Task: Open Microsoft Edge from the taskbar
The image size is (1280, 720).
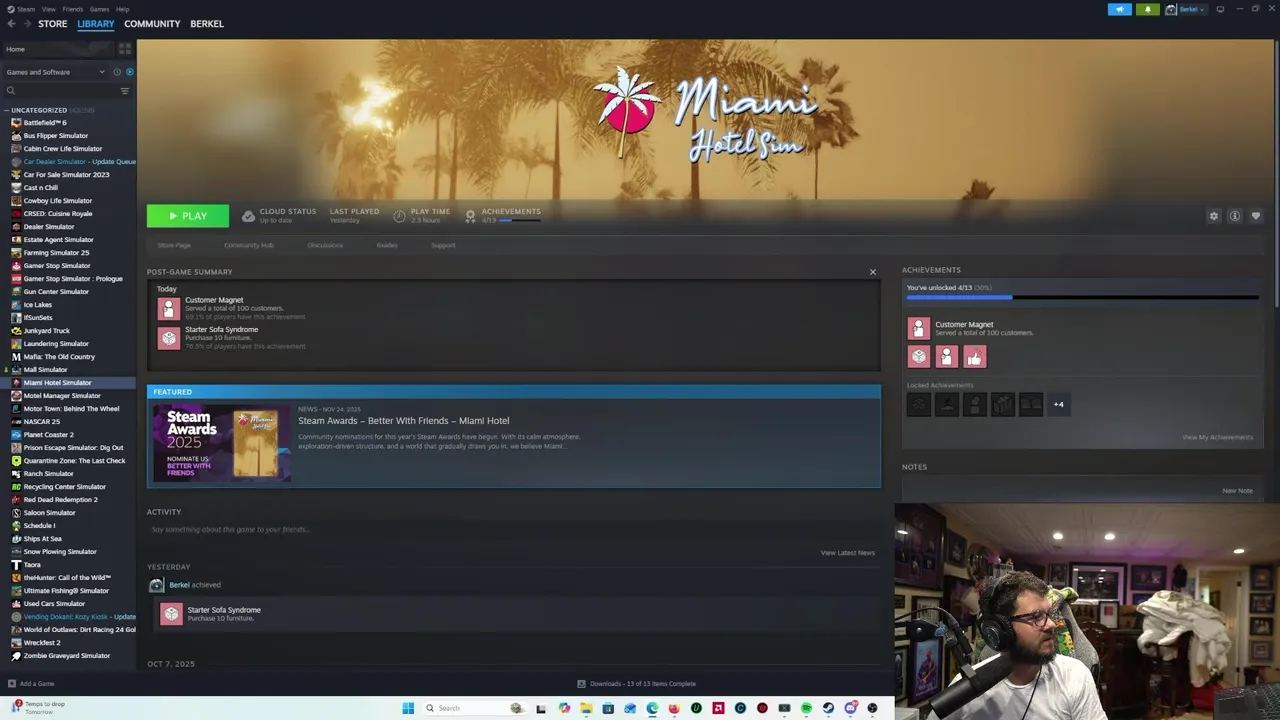Action: [652, 708]
